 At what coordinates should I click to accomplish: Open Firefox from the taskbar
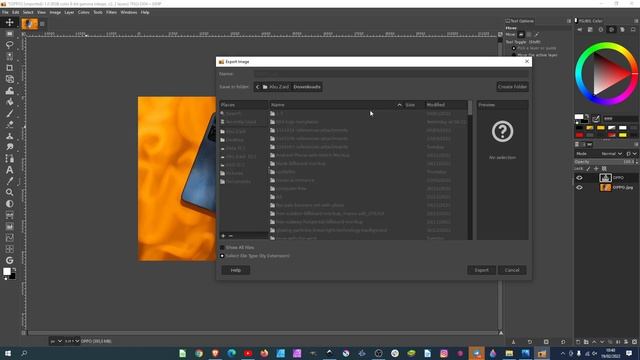(264, 353)
